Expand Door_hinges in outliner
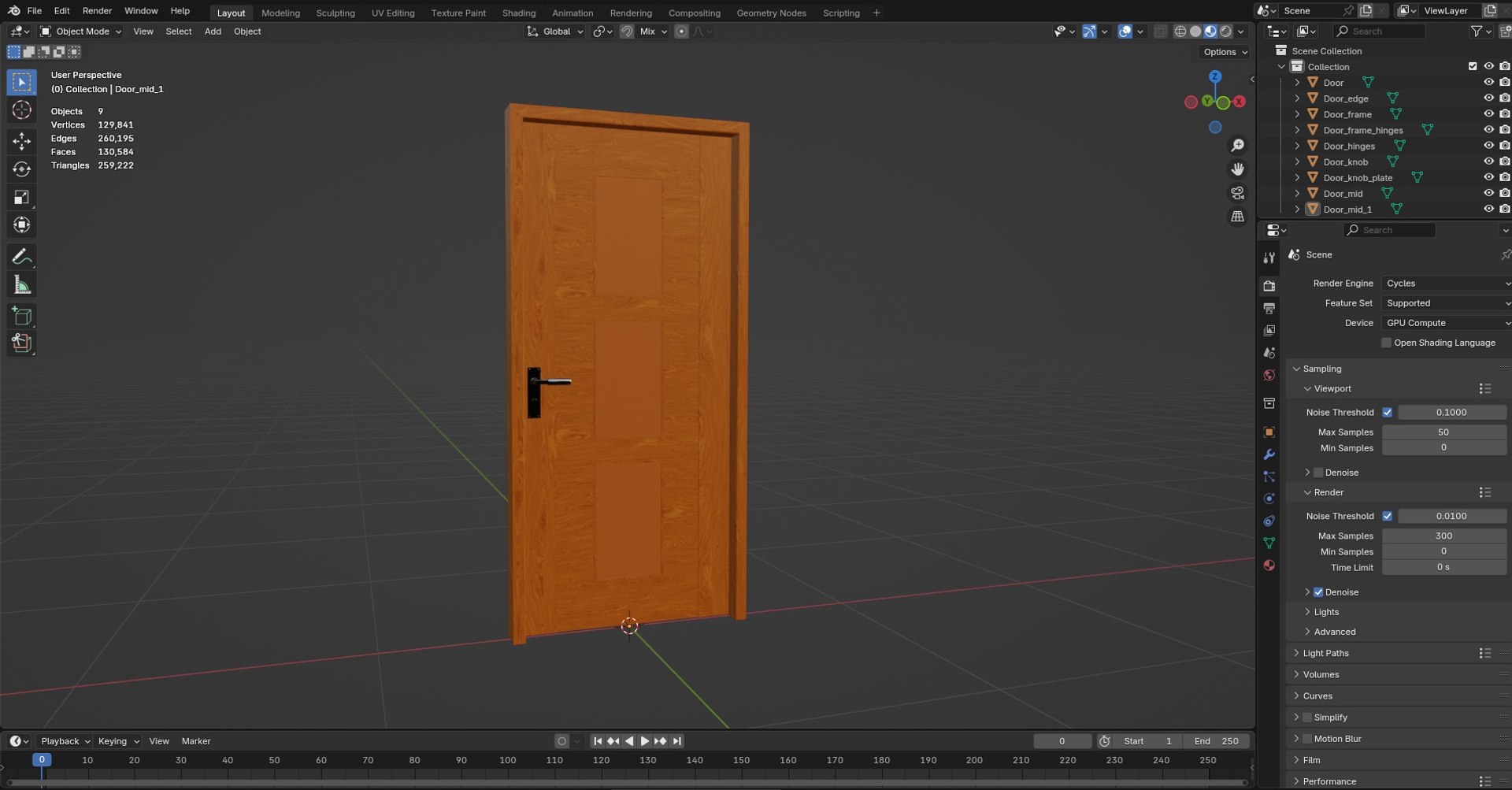This screenshot has width=1512, height=790. click(1297, 146)
